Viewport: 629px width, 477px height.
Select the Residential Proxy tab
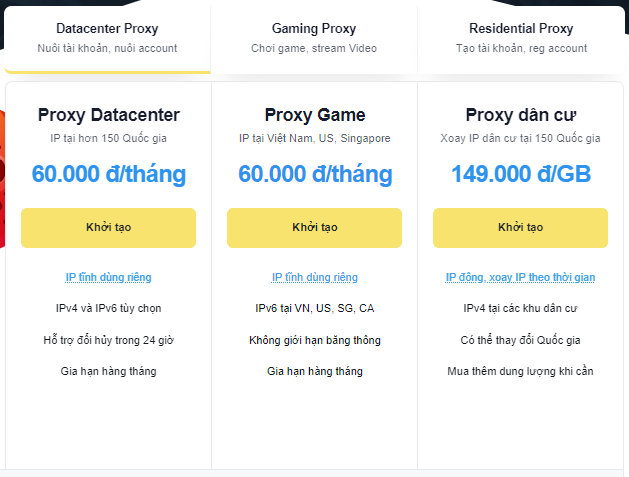tap(521, 37)
